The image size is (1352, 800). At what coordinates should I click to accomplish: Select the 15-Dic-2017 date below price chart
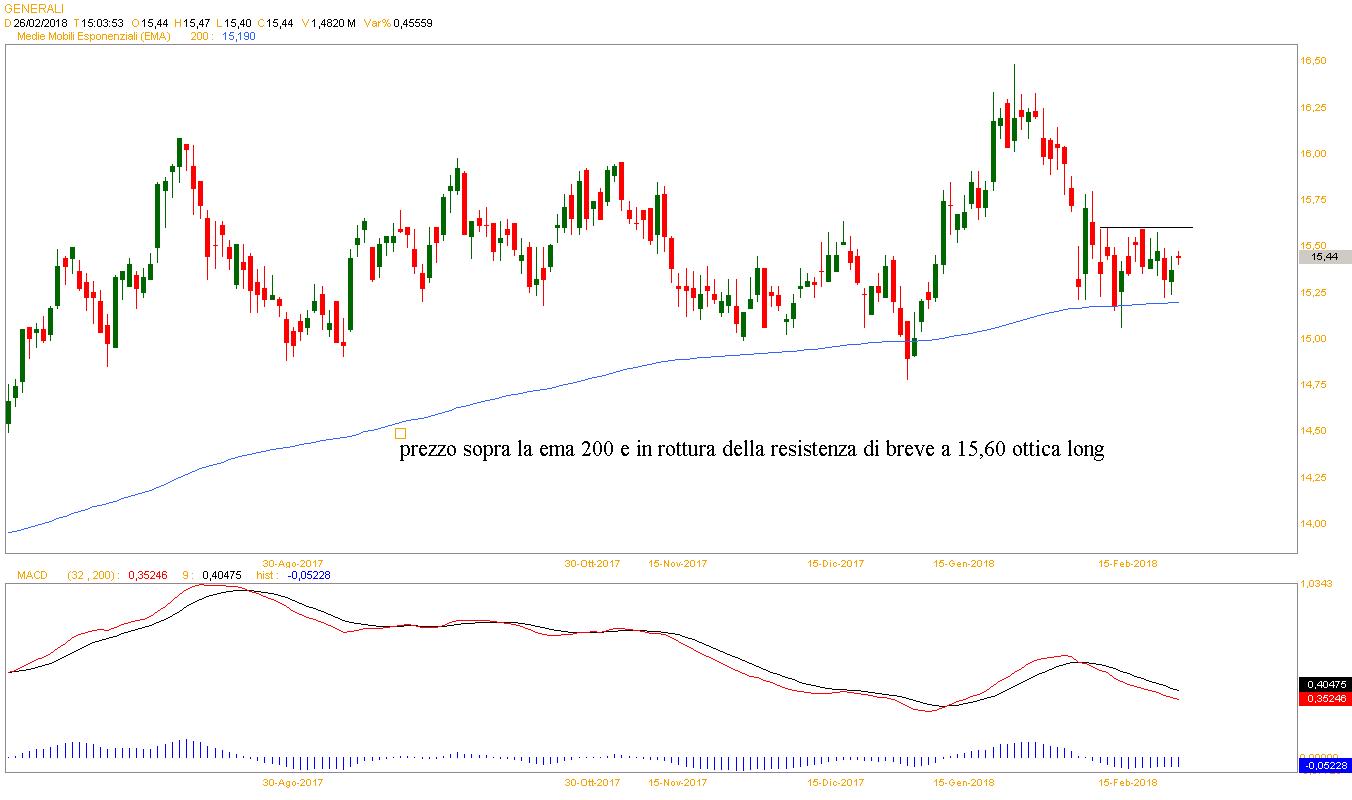(836, 564)
